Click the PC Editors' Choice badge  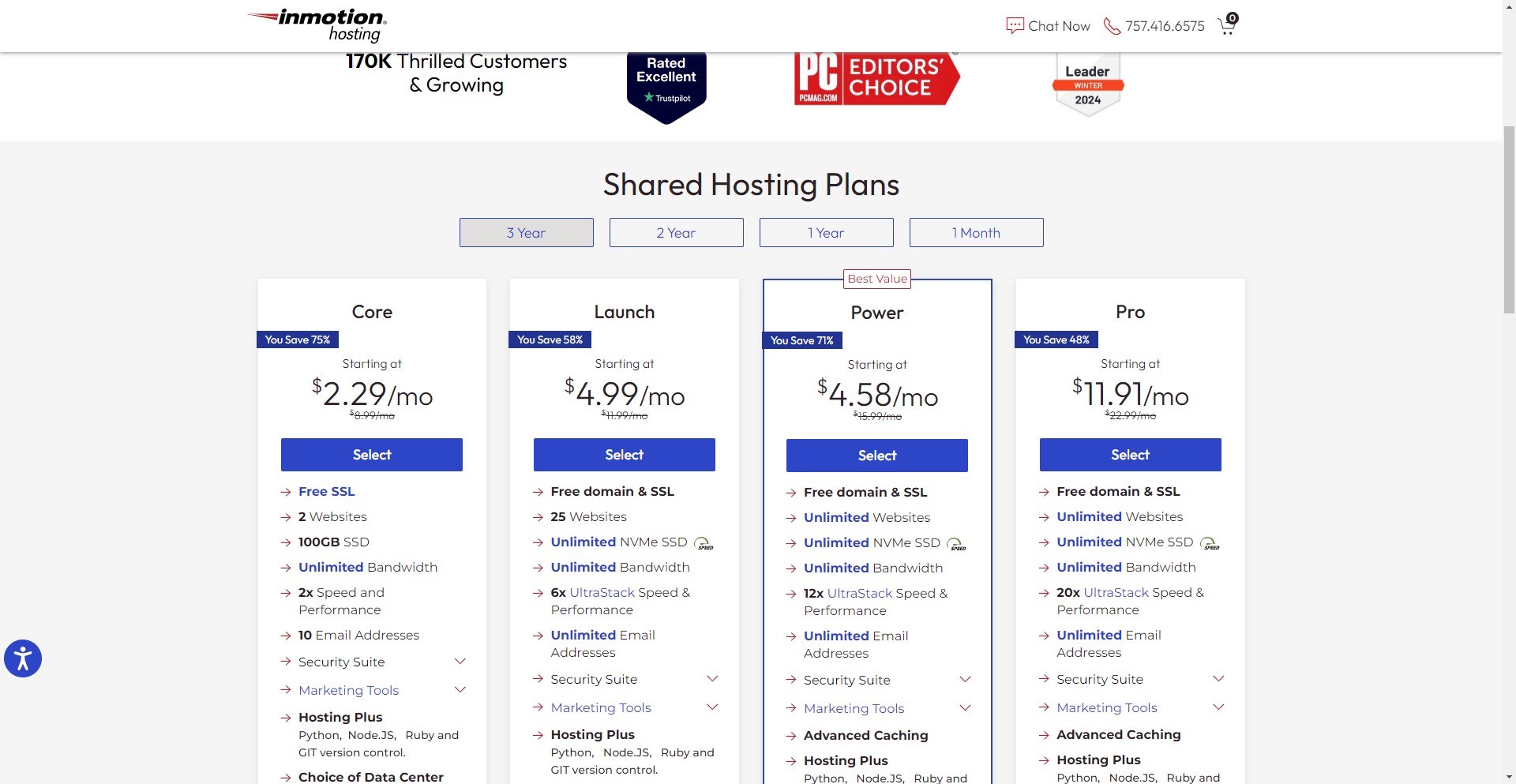tap(876, 79)
